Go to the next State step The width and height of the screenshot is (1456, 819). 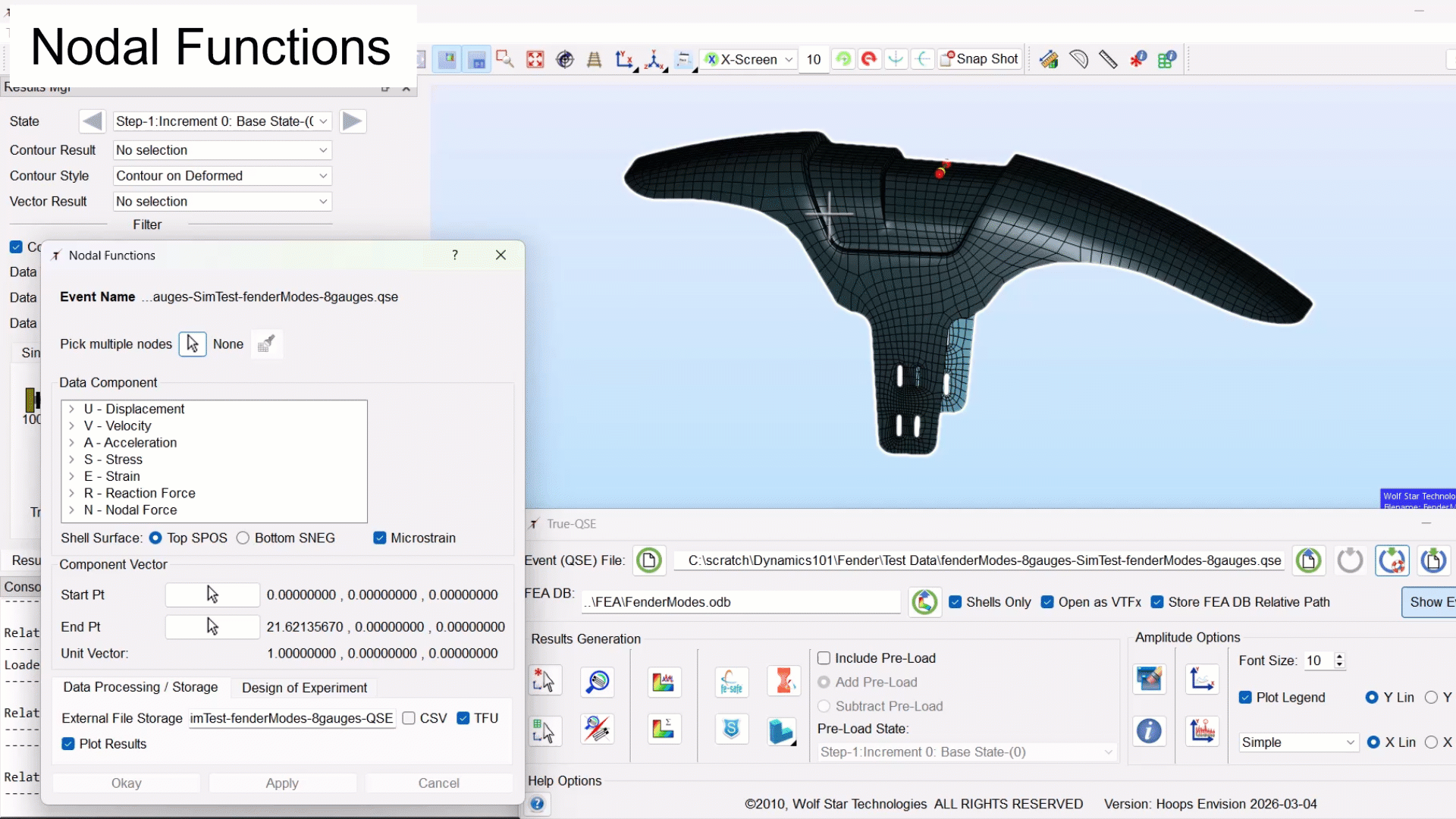[352, 121]
